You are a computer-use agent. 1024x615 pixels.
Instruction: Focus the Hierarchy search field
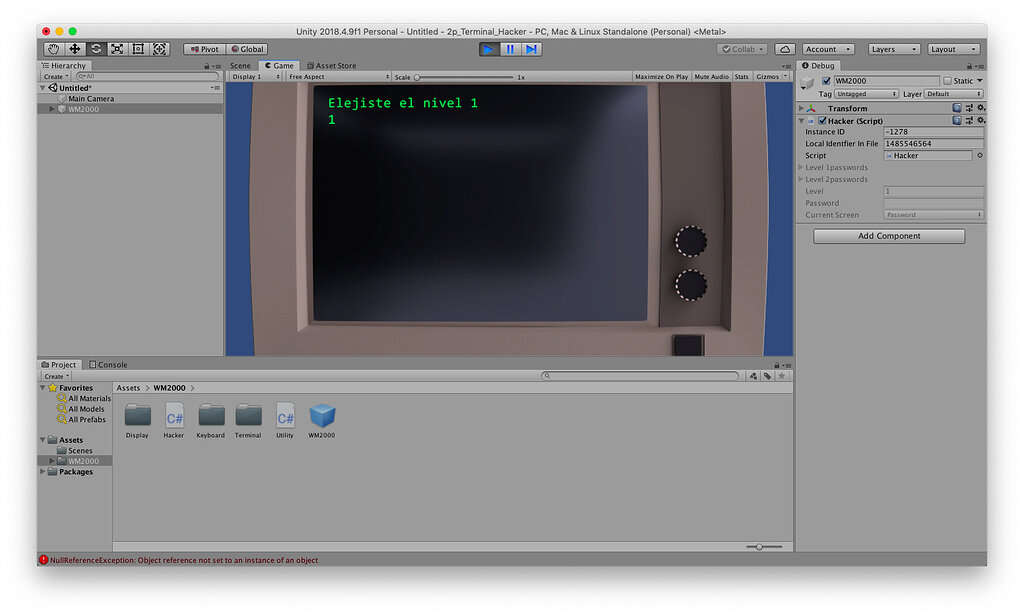[147, 76]
